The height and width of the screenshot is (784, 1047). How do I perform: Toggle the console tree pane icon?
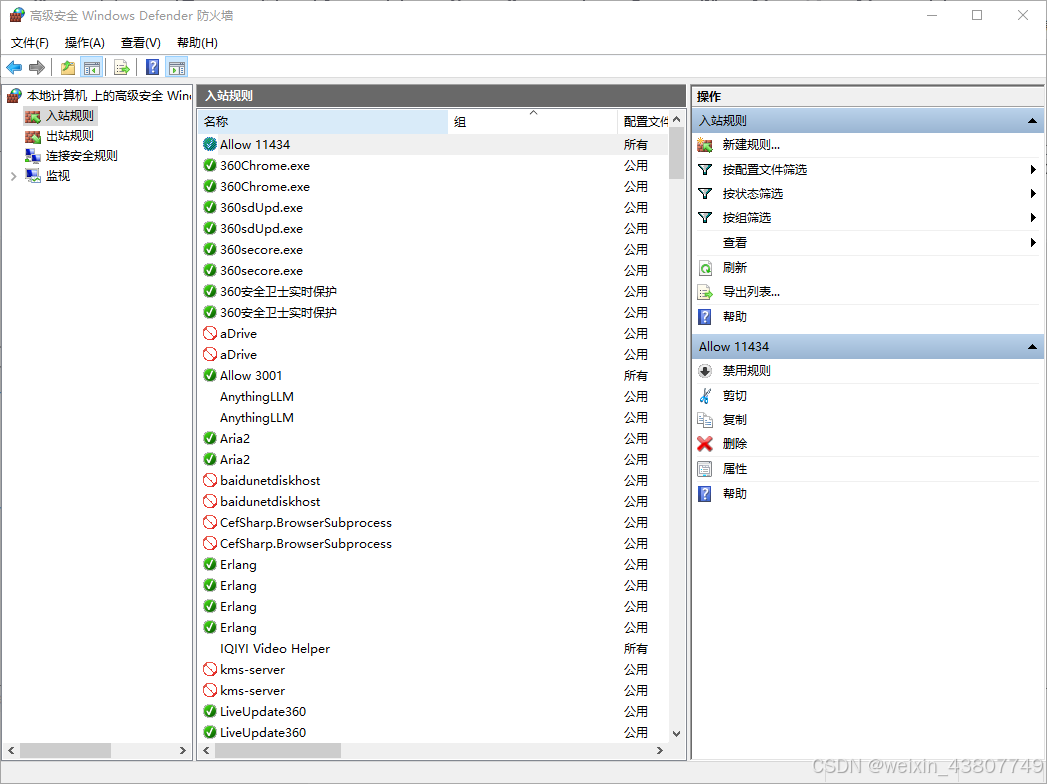coord(91,67)
